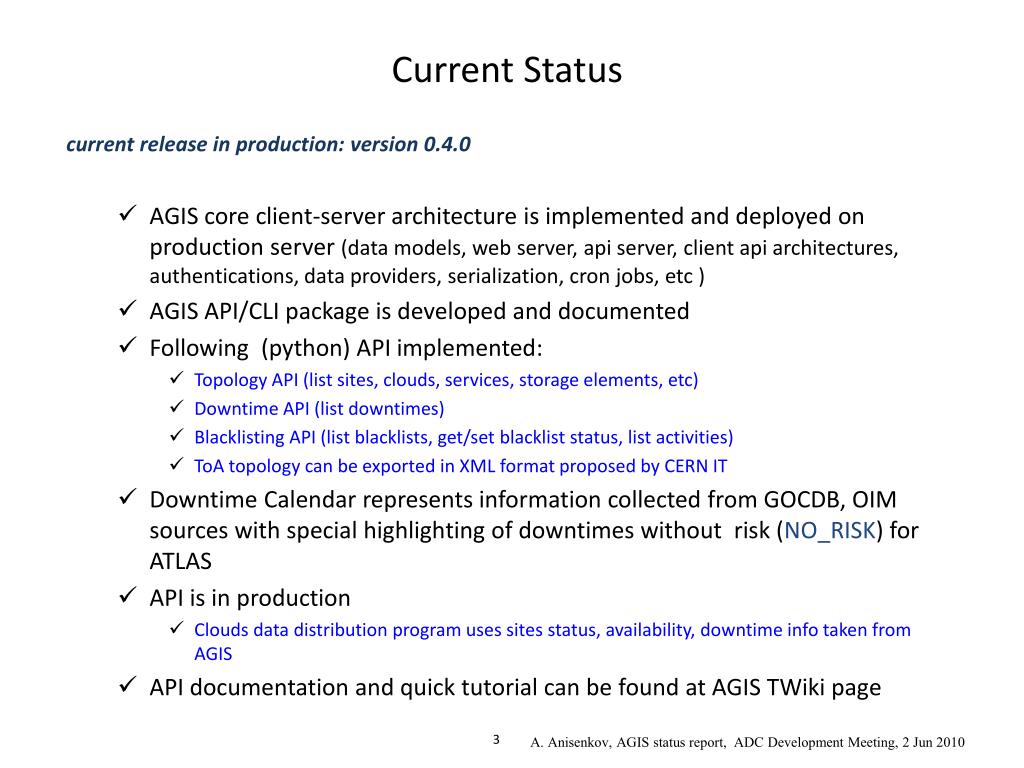1024x768 pixels.
Task: Click the 'Current Status' slide title
Action: coord(507,70)
